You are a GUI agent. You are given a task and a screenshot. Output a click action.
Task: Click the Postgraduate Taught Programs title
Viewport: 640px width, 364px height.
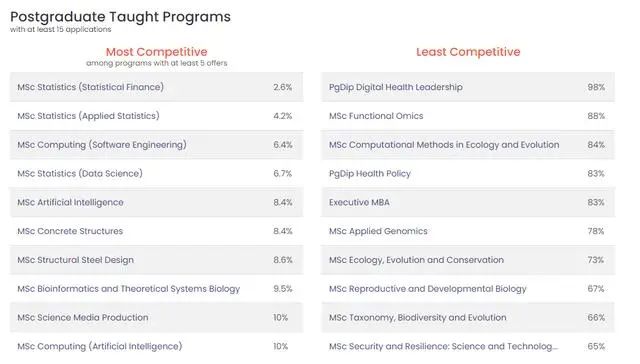(x=120, y=17)
